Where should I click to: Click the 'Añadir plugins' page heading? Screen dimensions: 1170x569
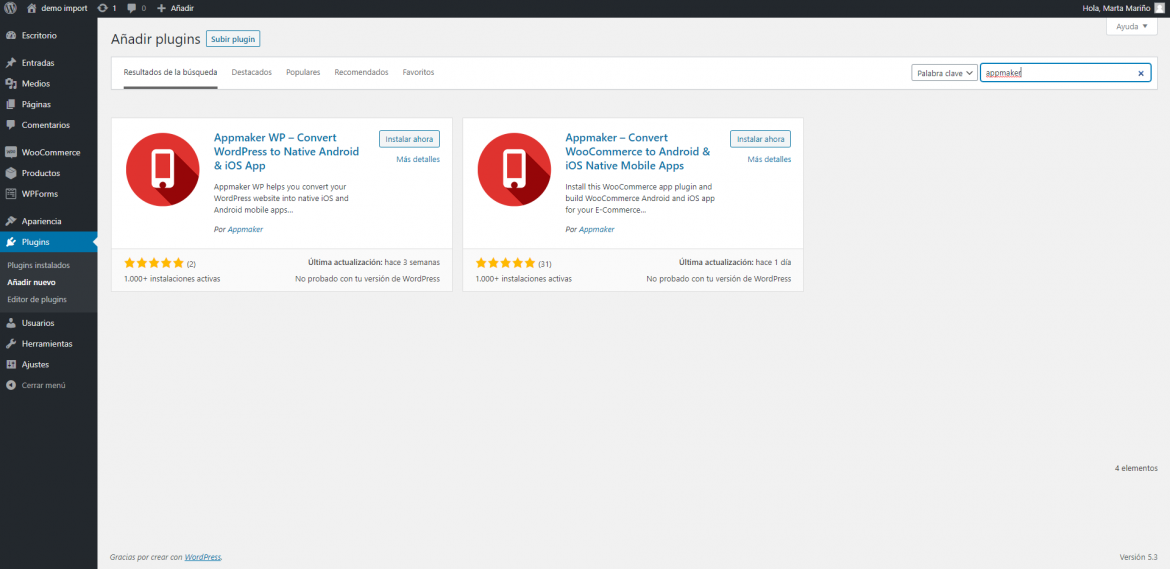(x=156, y=39)
